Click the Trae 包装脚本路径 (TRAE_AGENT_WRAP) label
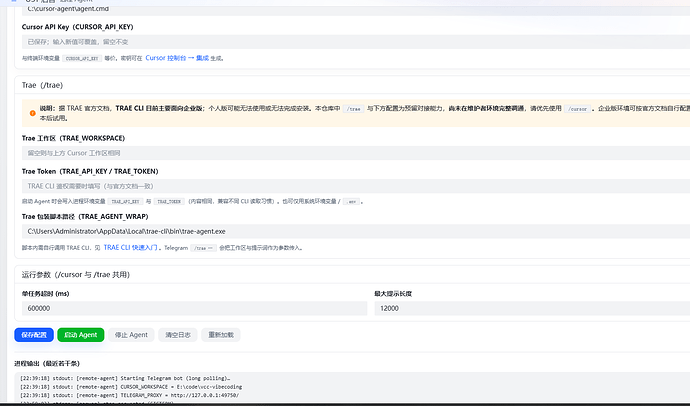 [85, 216]
